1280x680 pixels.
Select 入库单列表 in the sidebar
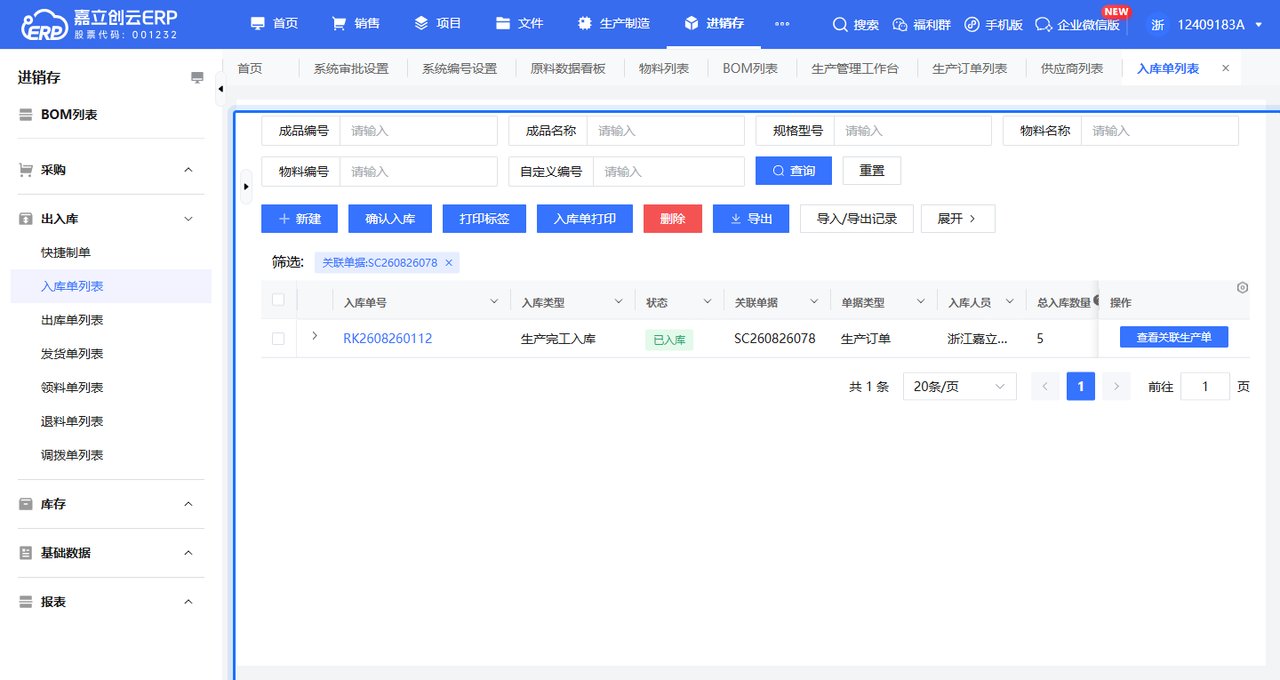(x=110, y=286)
